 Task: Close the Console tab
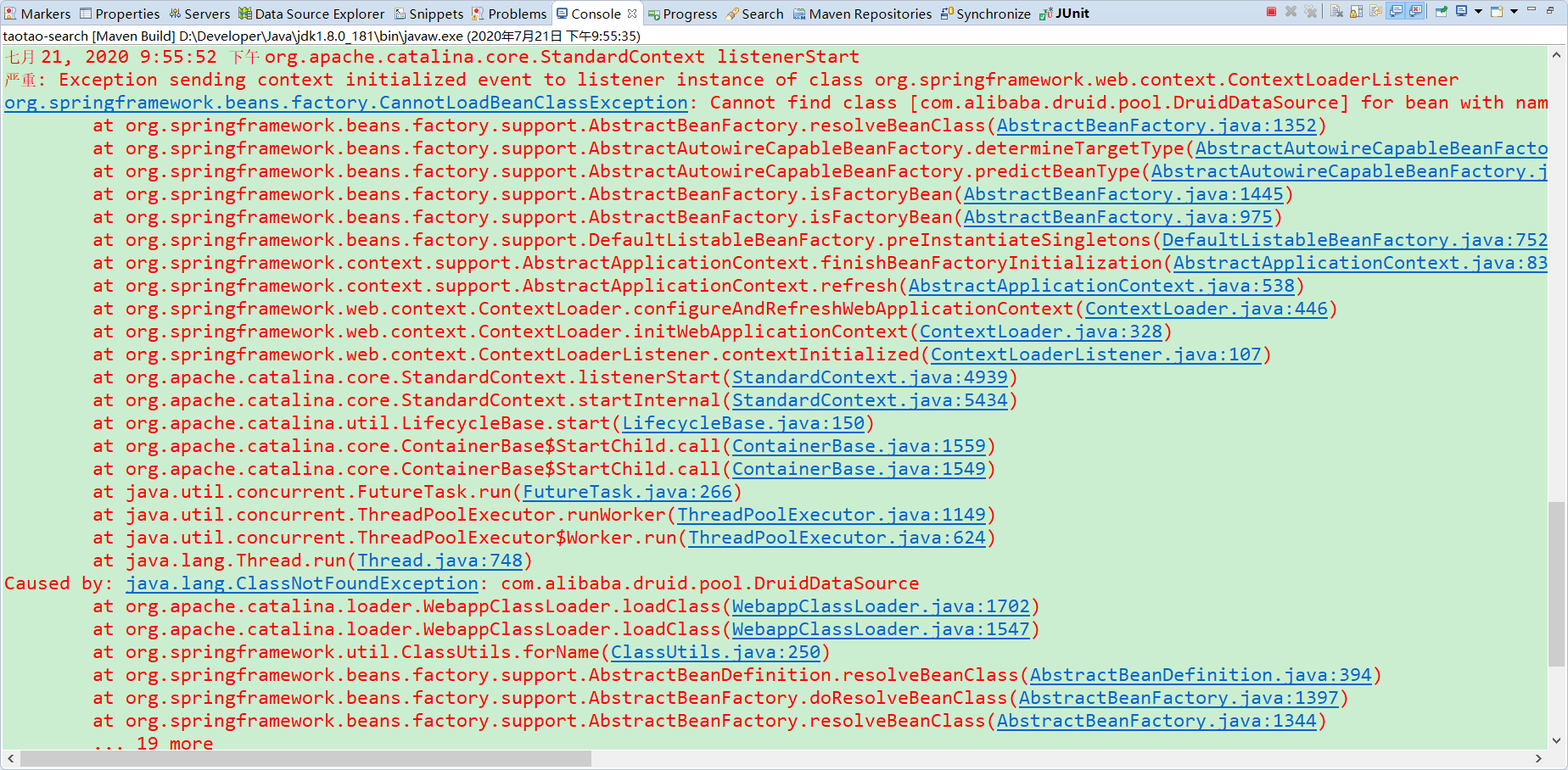coord(632,14)
